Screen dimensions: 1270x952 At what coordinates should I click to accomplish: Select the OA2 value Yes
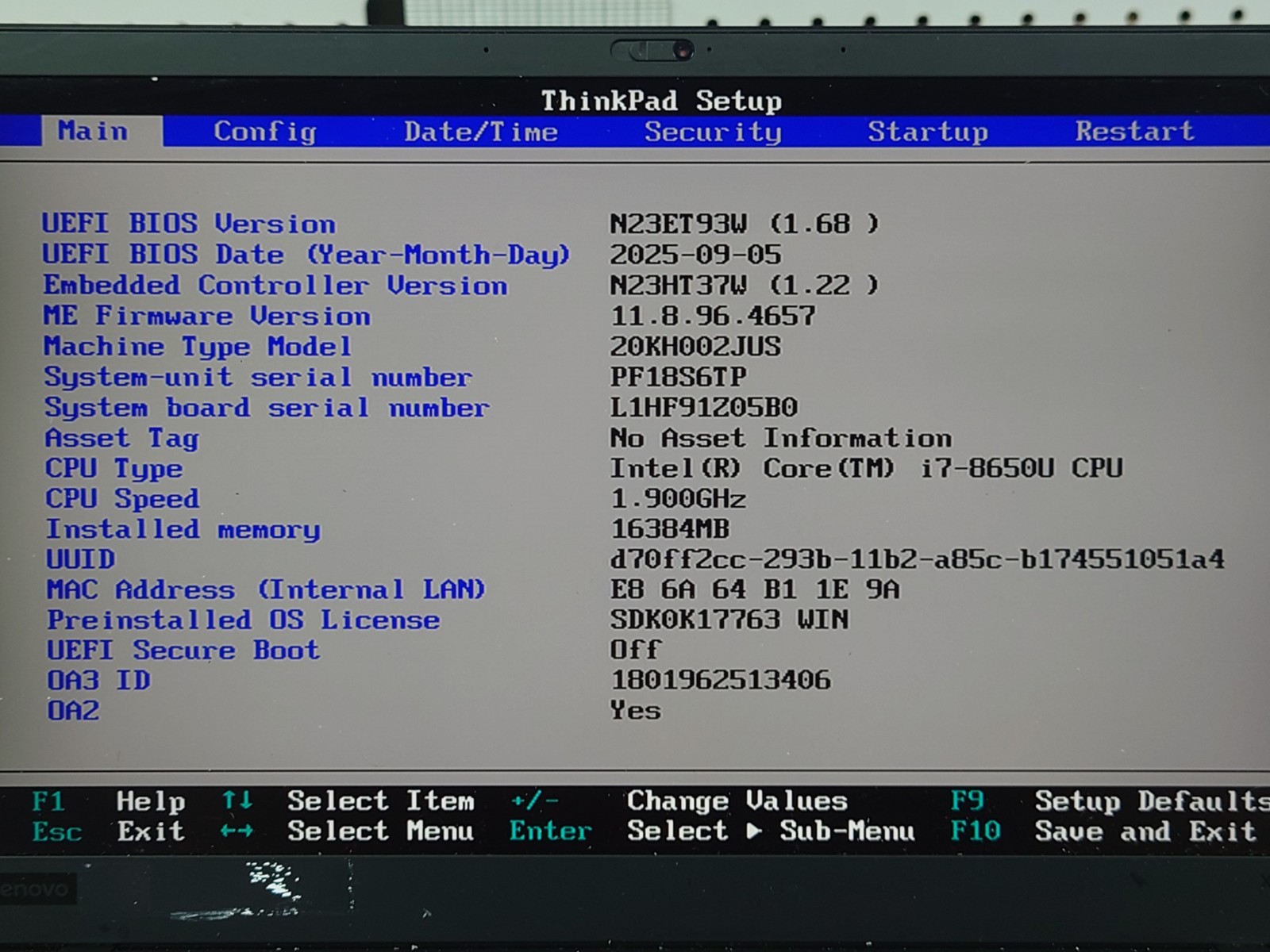[x=635, y=710]
